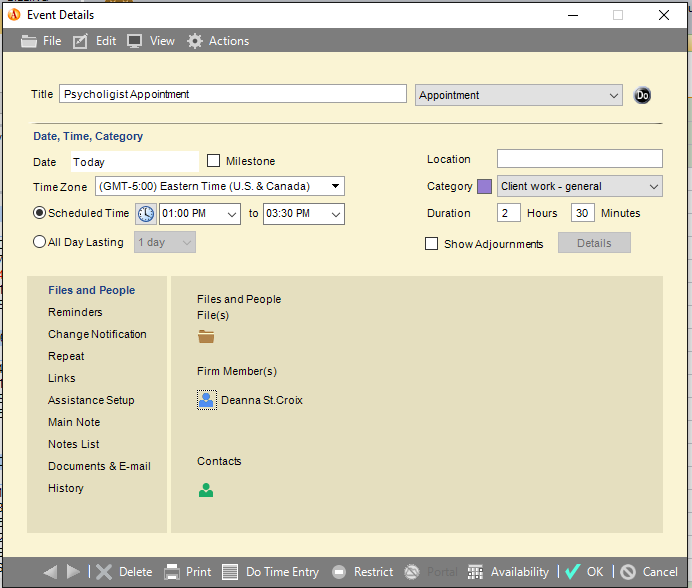
Task: Expand the Appointment event type dropdown
Action: tap(519, 95)
